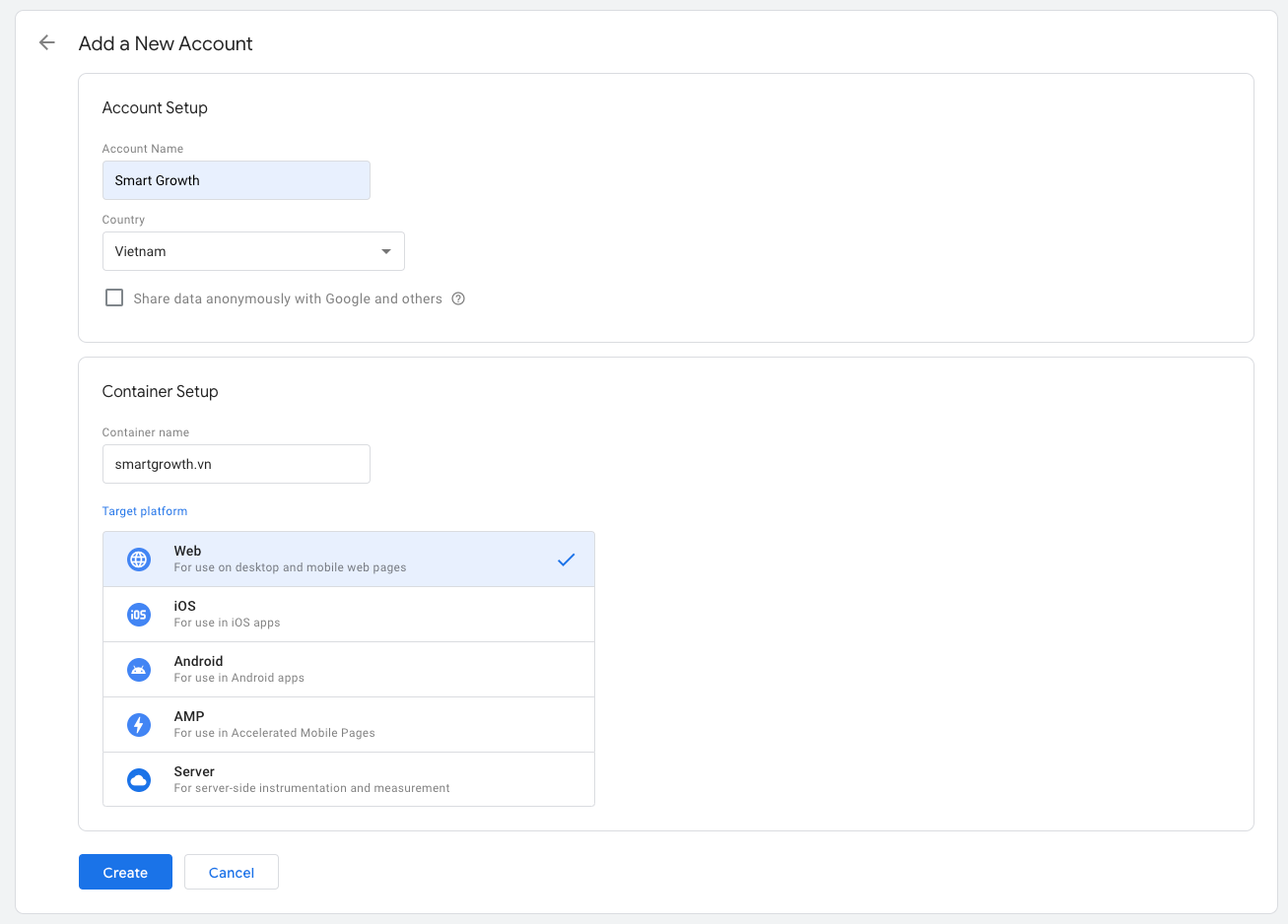Open help icon next to share data
Image resolution: width=1288 pixels, height=924 pixels.
[458, 298]
